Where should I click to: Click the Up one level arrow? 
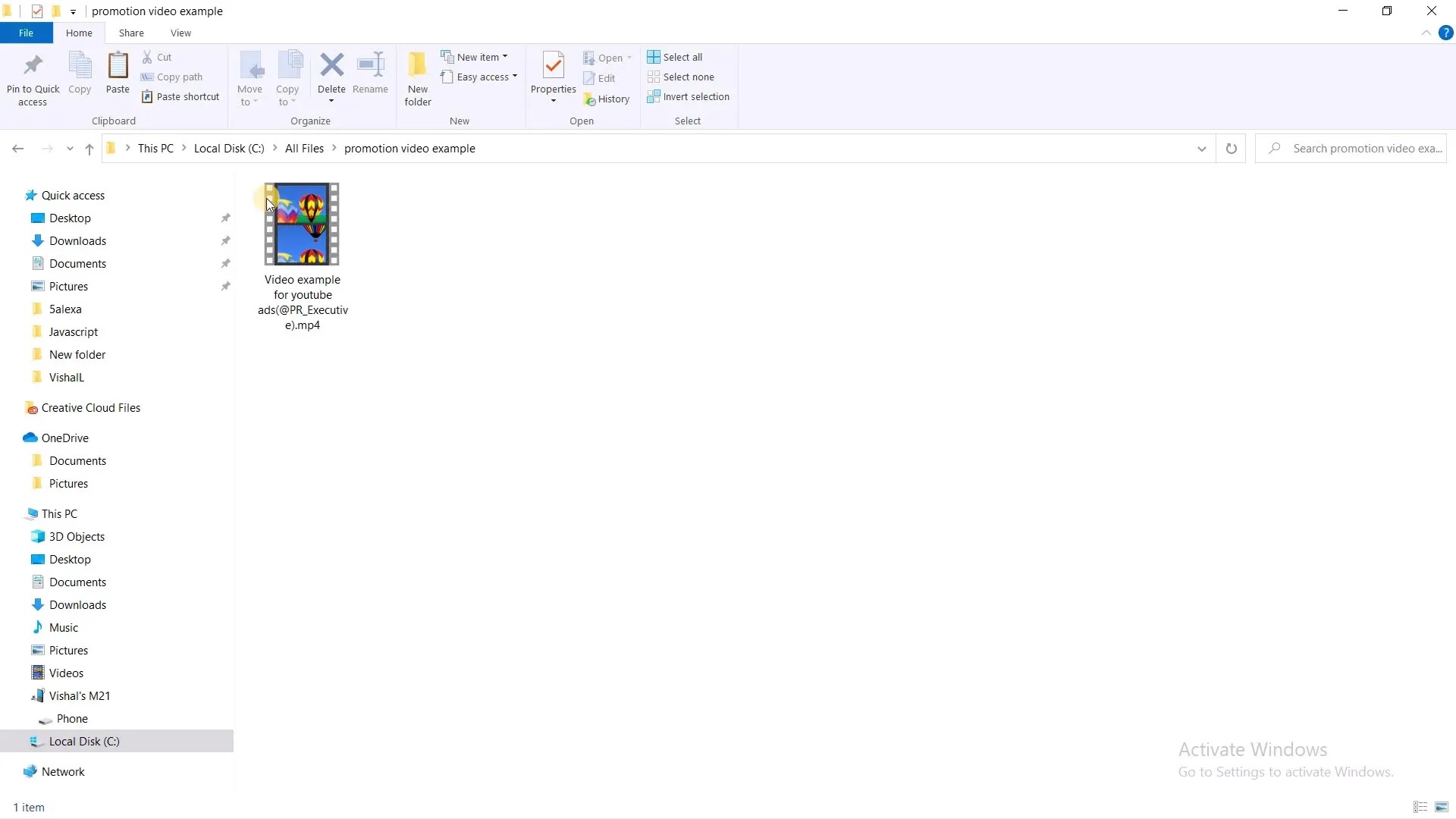click(x=89, y=149)
